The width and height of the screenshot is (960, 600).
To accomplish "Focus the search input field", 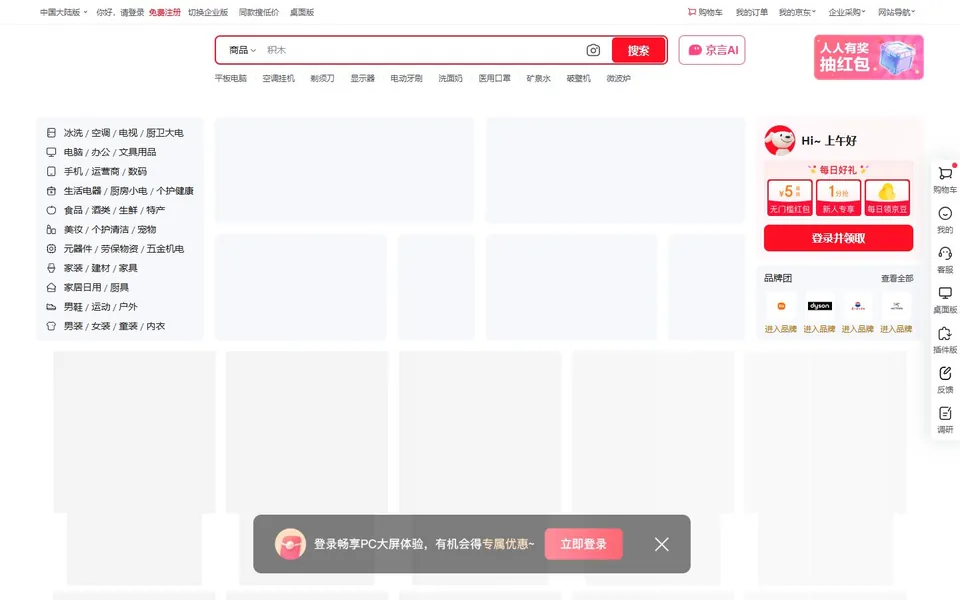I will click(422, 50).
